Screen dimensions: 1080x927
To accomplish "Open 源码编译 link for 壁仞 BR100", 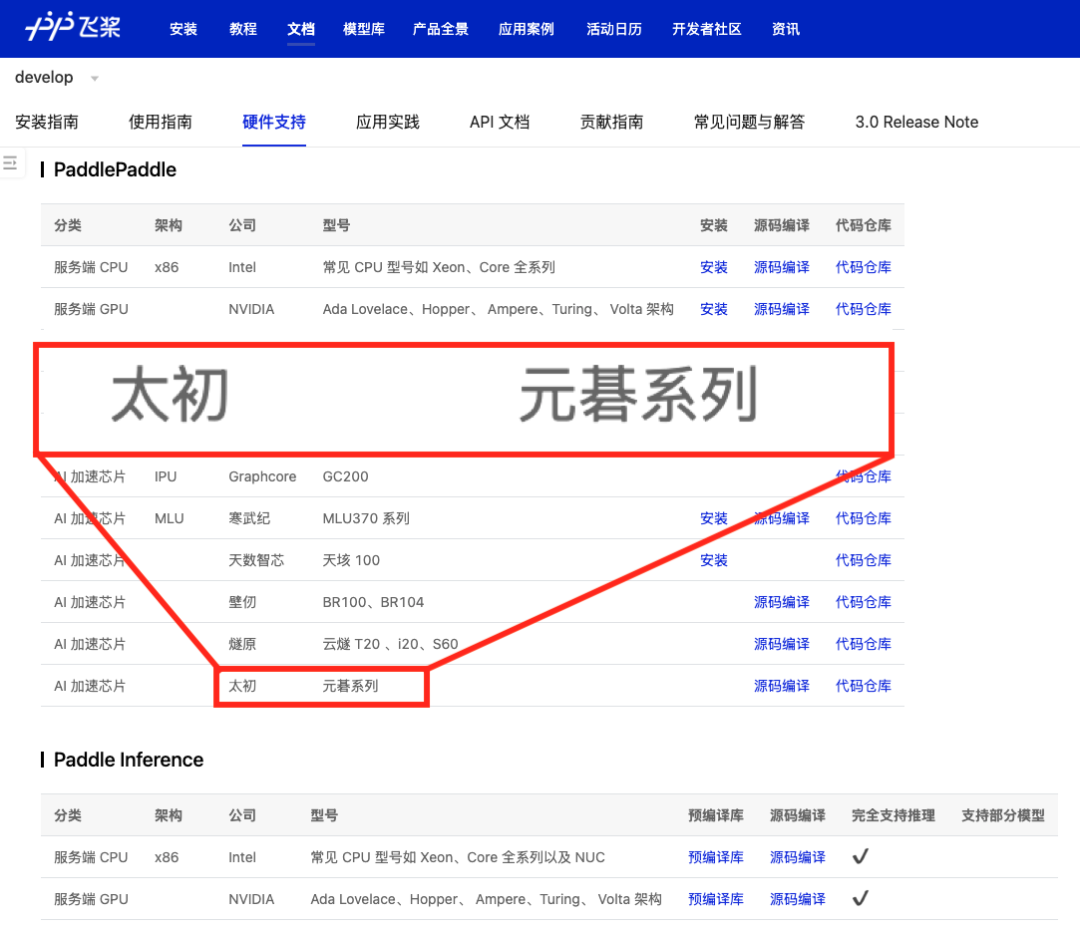I will click(781, 602).
